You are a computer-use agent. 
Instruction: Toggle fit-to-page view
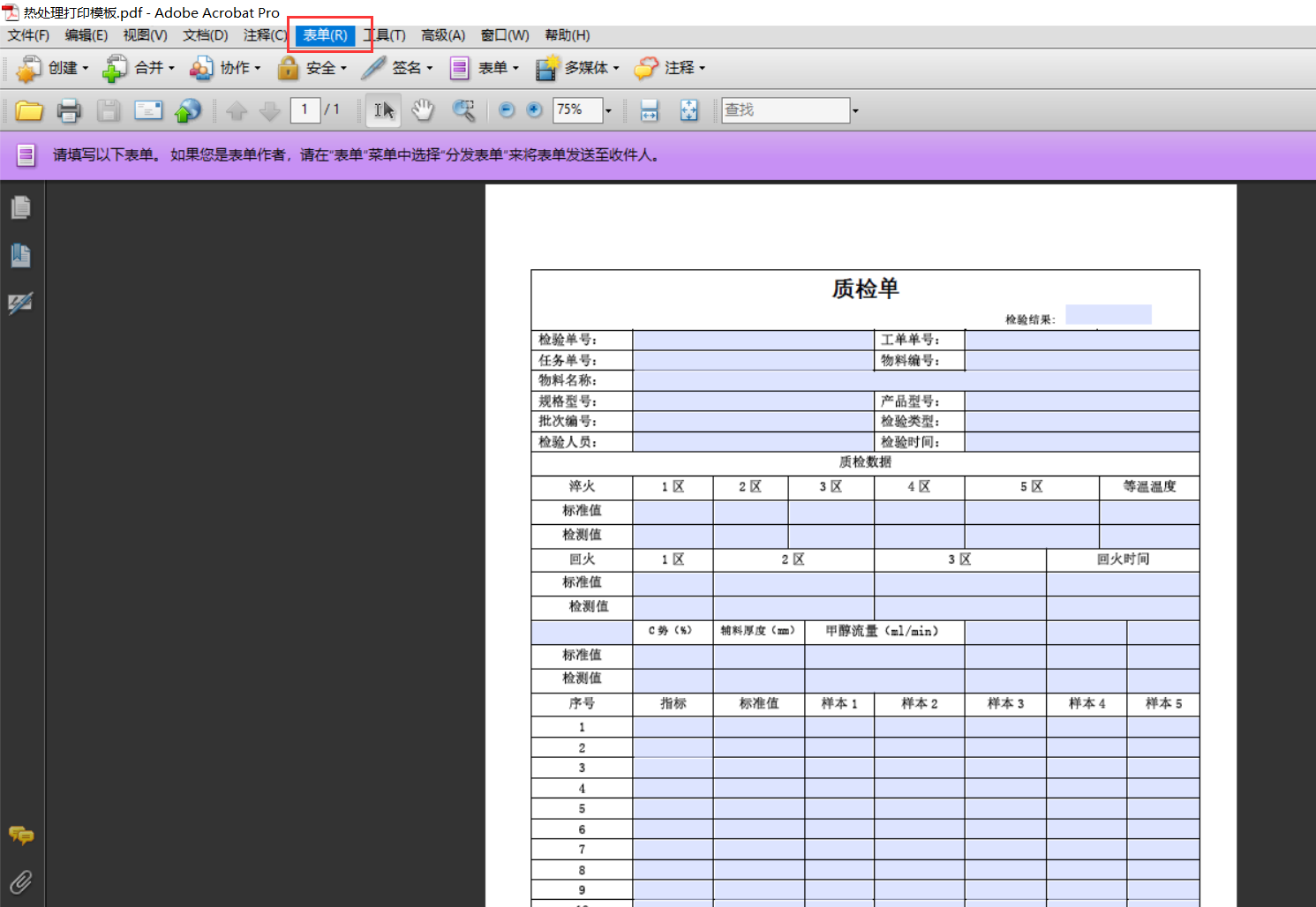tap(688, 109)
